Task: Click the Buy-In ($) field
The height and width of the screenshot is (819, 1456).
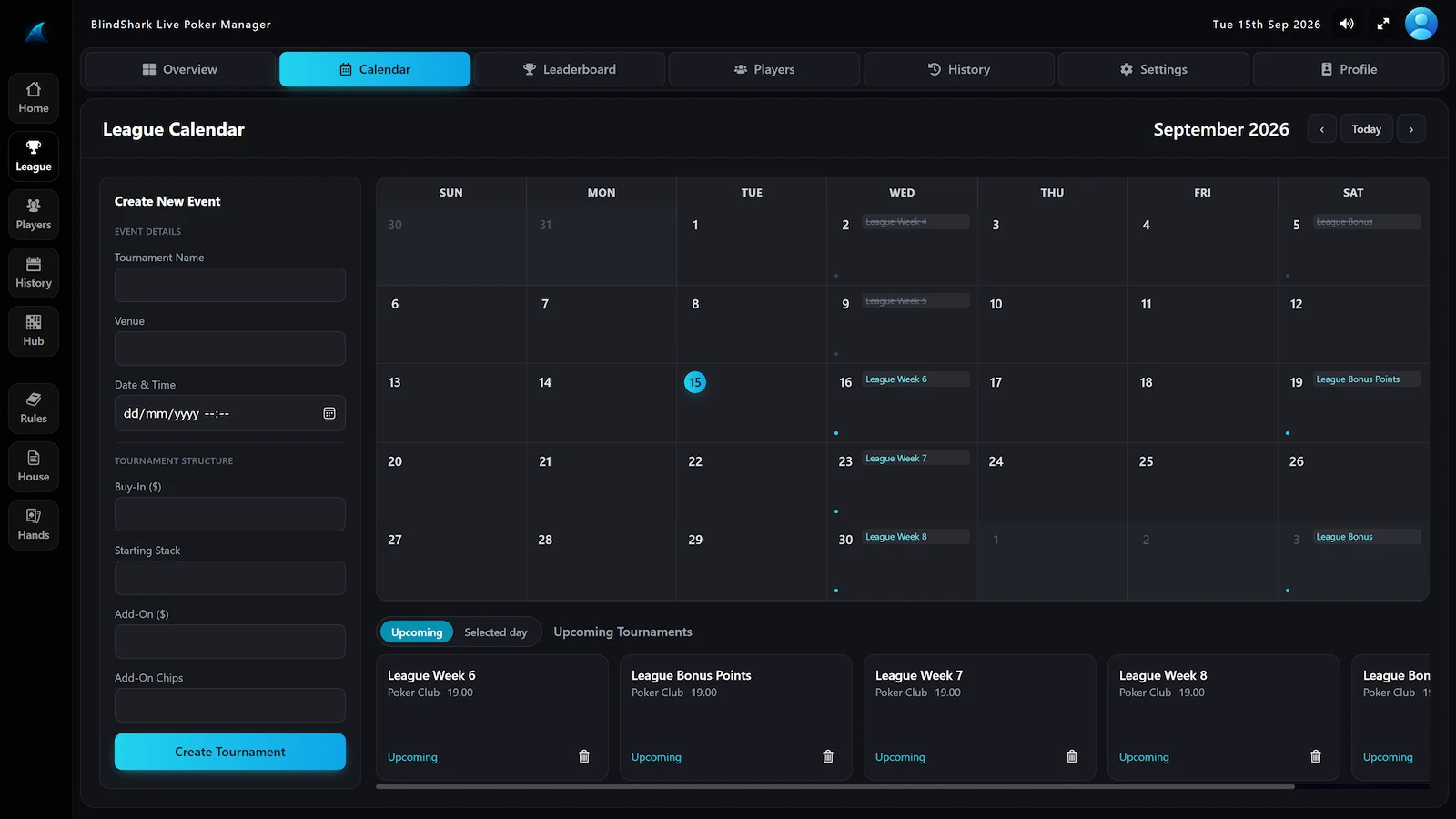Action: (230, 514)
